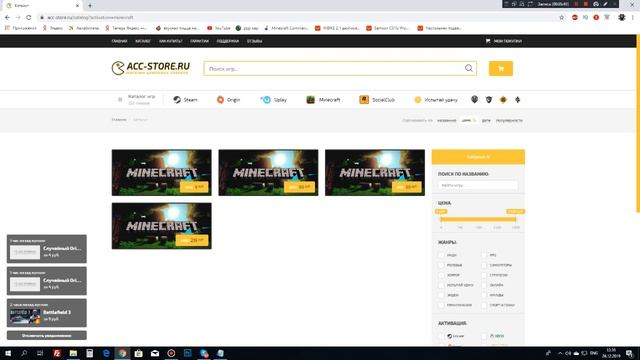Open the Origin category

pyautogui.click(x=228, y=100)
